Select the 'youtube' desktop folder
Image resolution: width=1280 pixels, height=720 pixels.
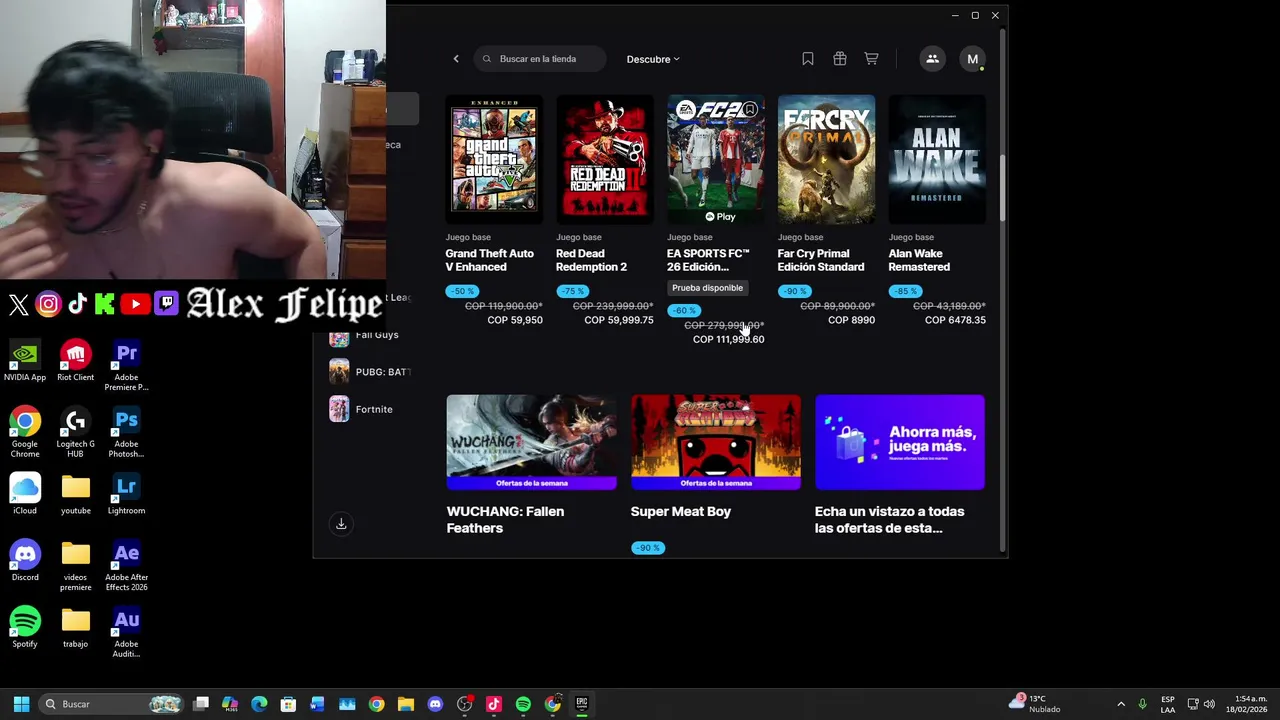point(75,495)
